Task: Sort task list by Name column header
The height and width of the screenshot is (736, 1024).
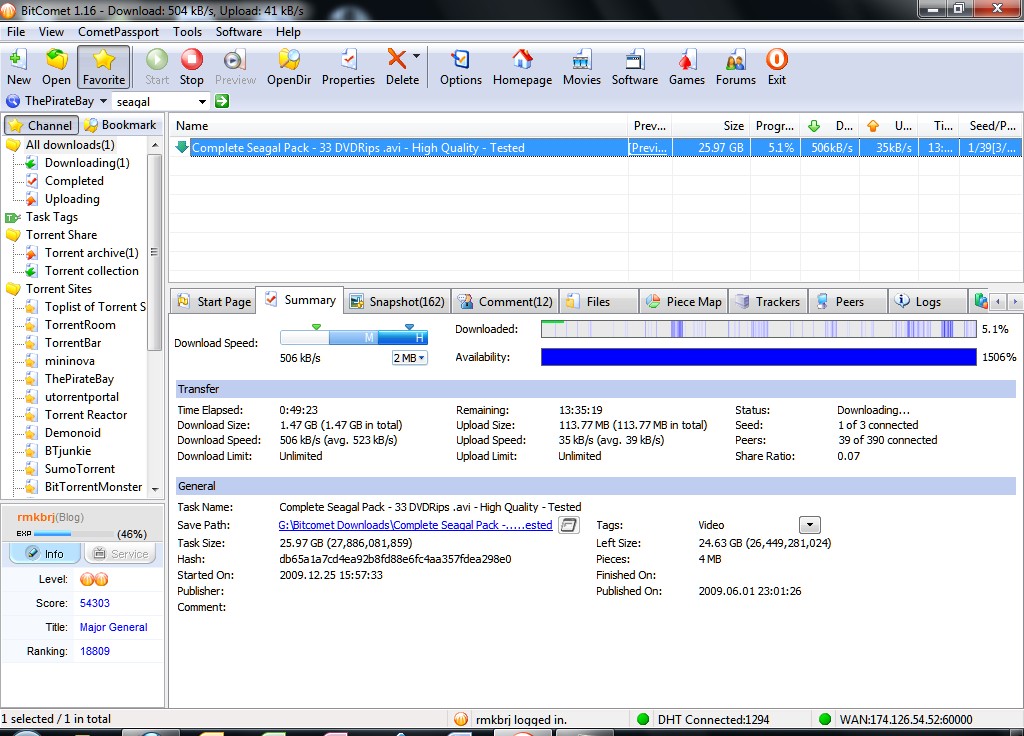Action: 399,125
